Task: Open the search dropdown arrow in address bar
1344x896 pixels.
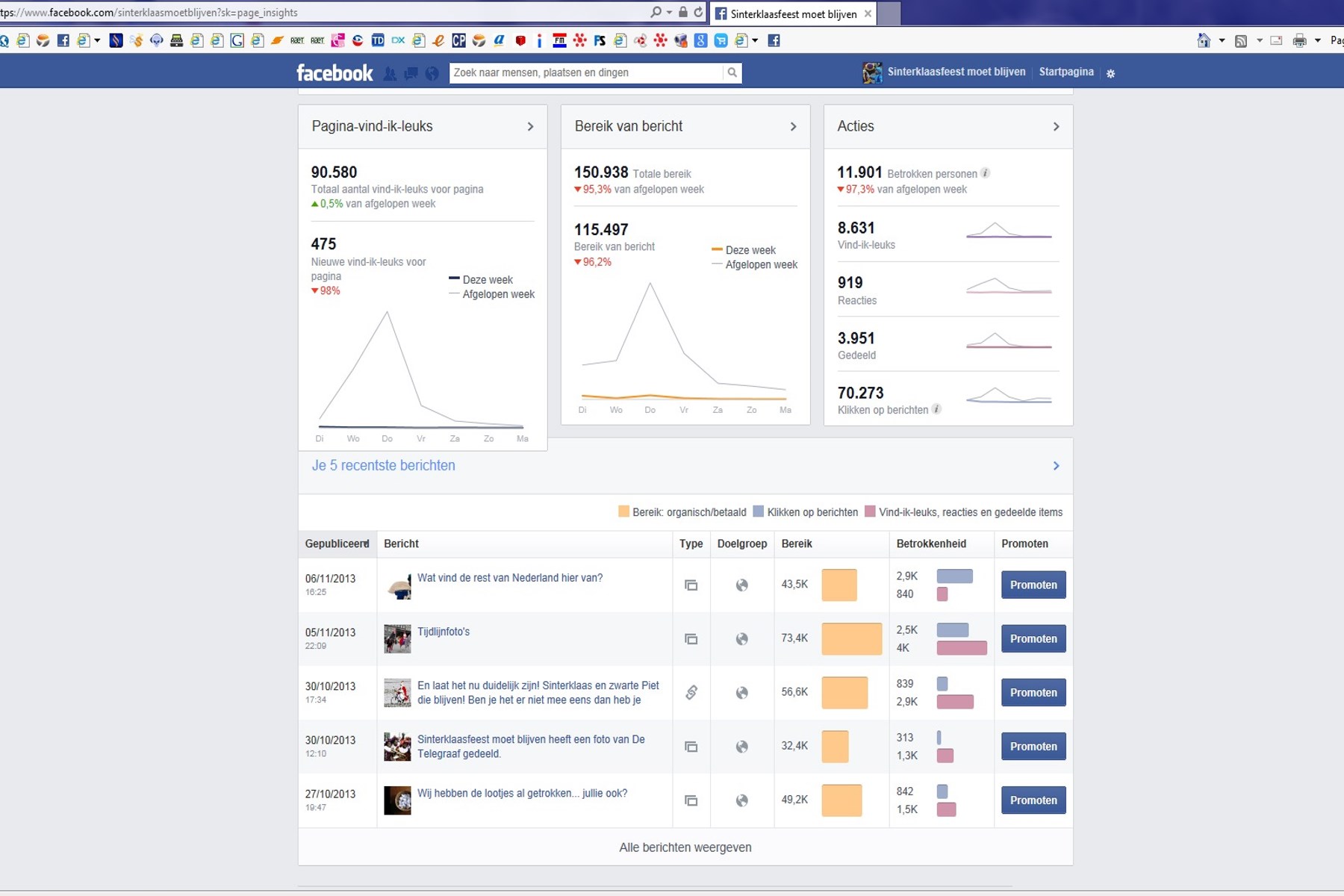Action: [669, 12]
